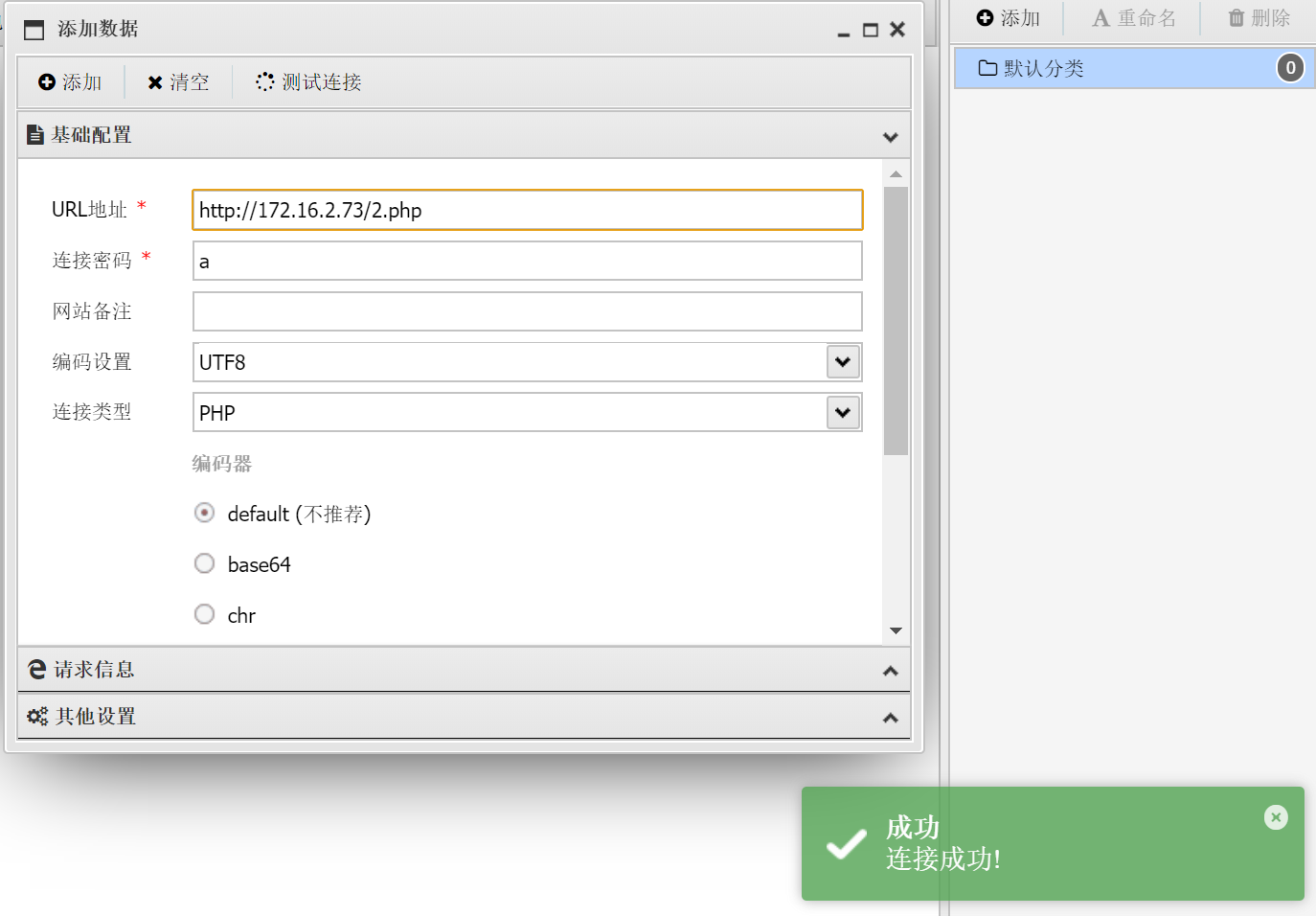Viewport: 1316px width, 916px height.
Task: Select the default (不推荐) encoder radio
Action: pyautogui.click(x=204, y=513)
